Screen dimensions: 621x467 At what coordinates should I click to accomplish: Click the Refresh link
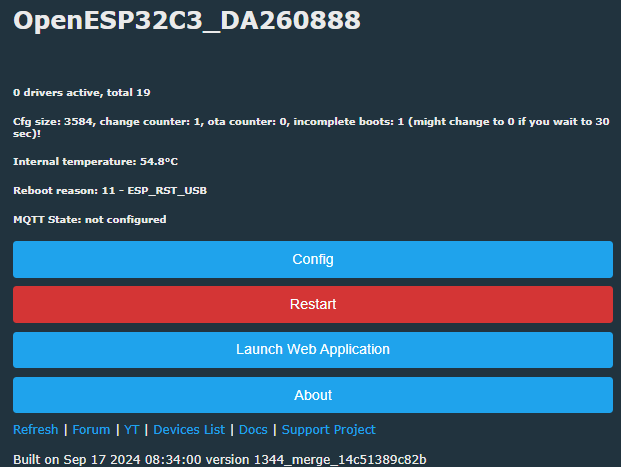[36, 429]
